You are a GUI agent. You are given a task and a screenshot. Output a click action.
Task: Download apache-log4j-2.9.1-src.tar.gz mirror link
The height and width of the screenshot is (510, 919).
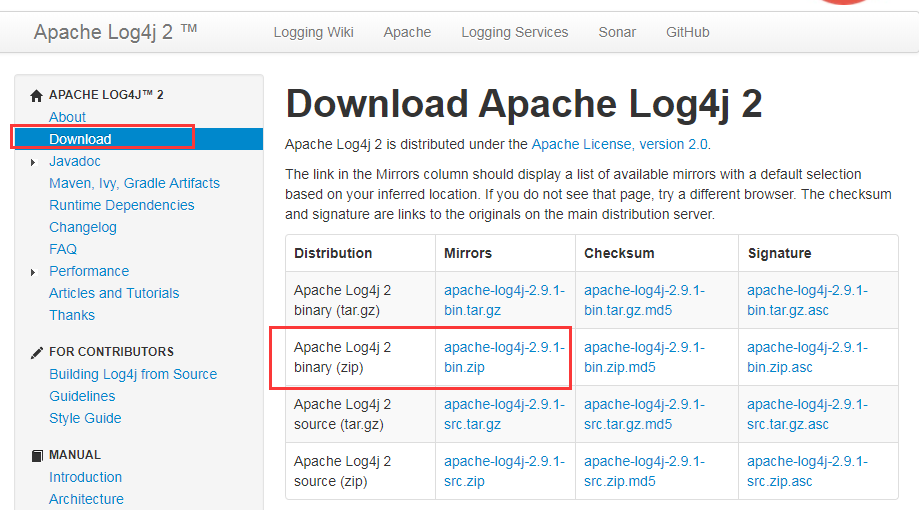[x=504, y=414]
